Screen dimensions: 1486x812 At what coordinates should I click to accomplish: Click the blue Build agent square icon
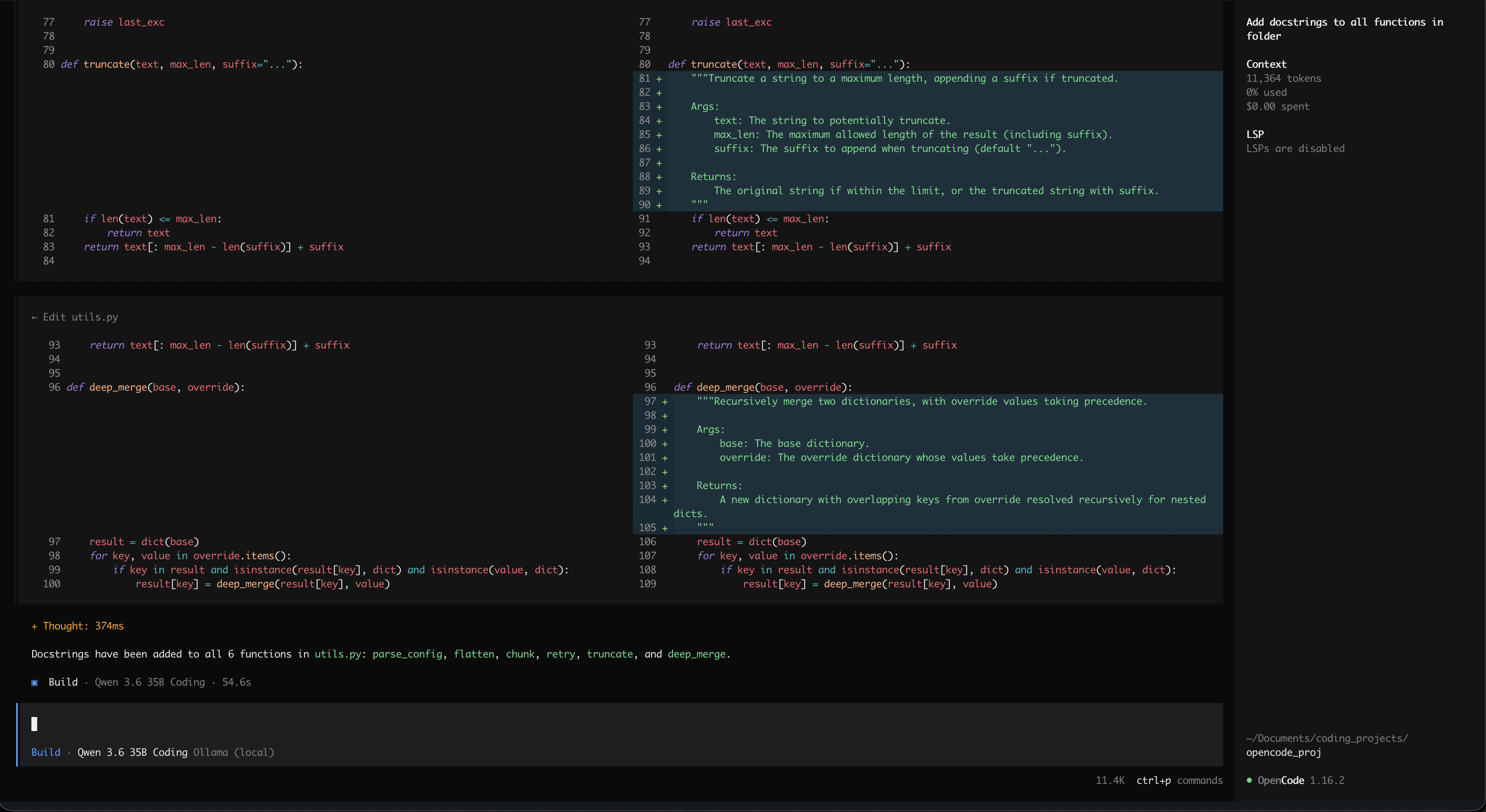pyautogui.click(x=35, y=682)
